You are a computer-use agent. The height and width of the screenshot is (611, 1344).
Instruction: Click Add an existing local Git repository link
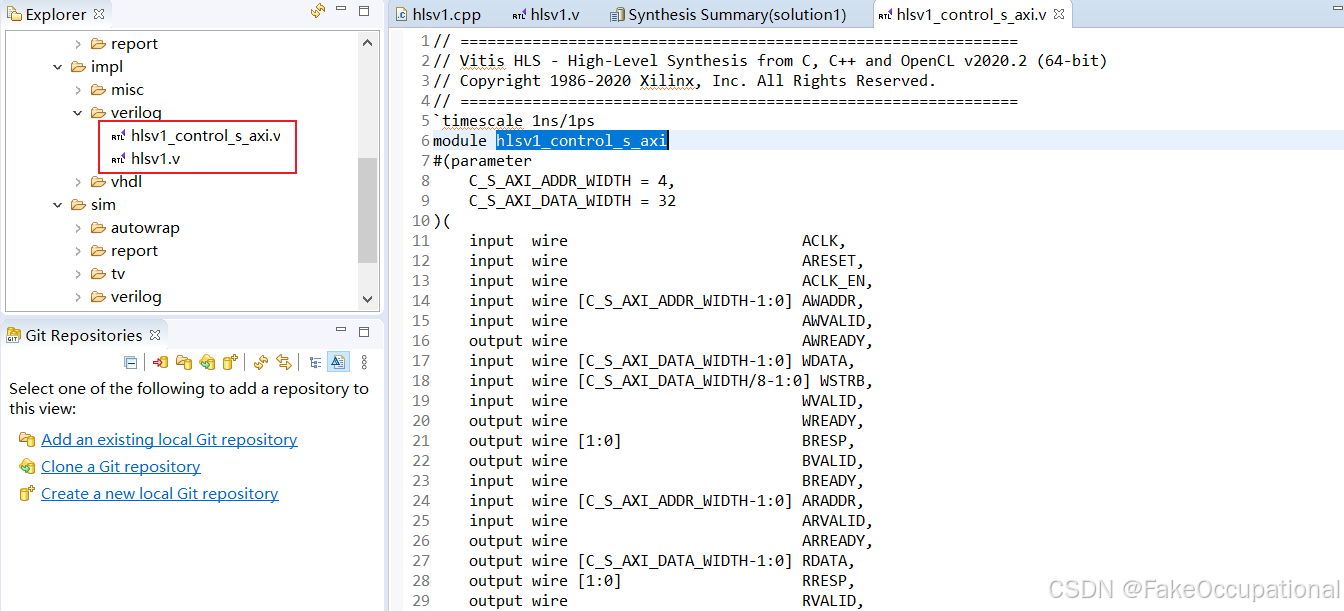pyautogui.click(x=169, y=440)
